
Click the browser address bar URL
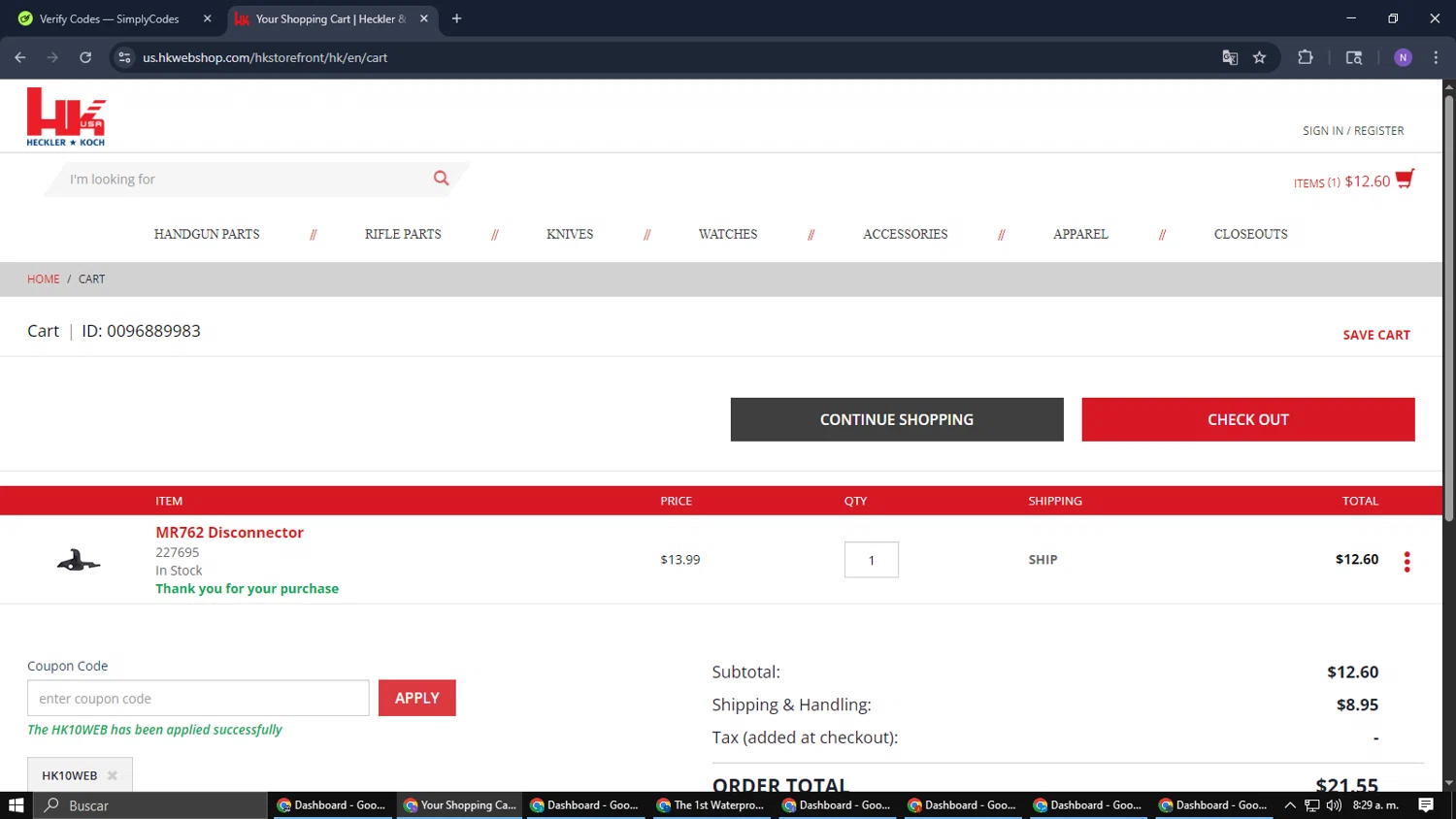click(265, 57)
